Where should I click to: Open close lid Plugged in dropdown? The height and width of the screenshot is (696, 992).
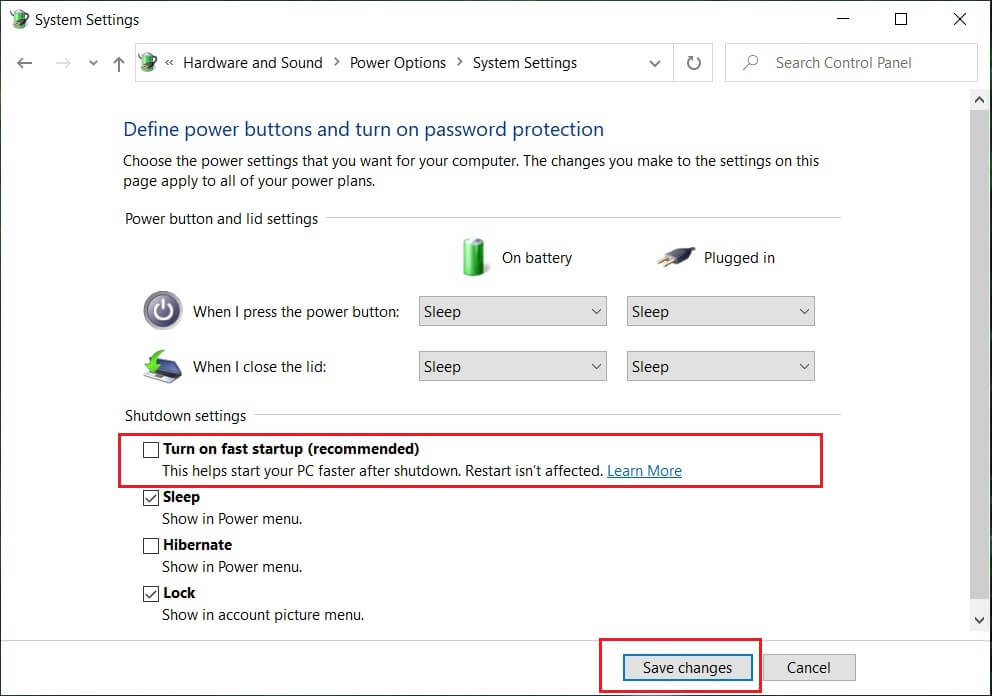721,367
